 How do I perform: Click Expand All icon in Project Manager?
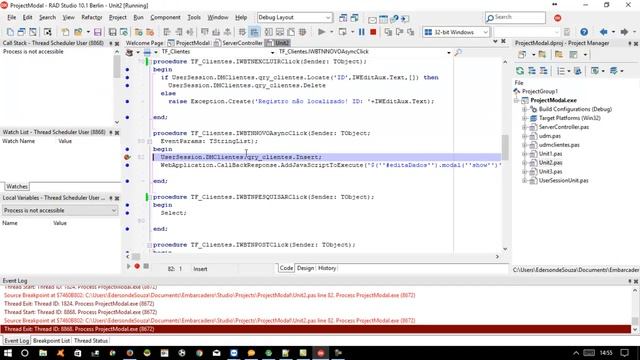531,71
